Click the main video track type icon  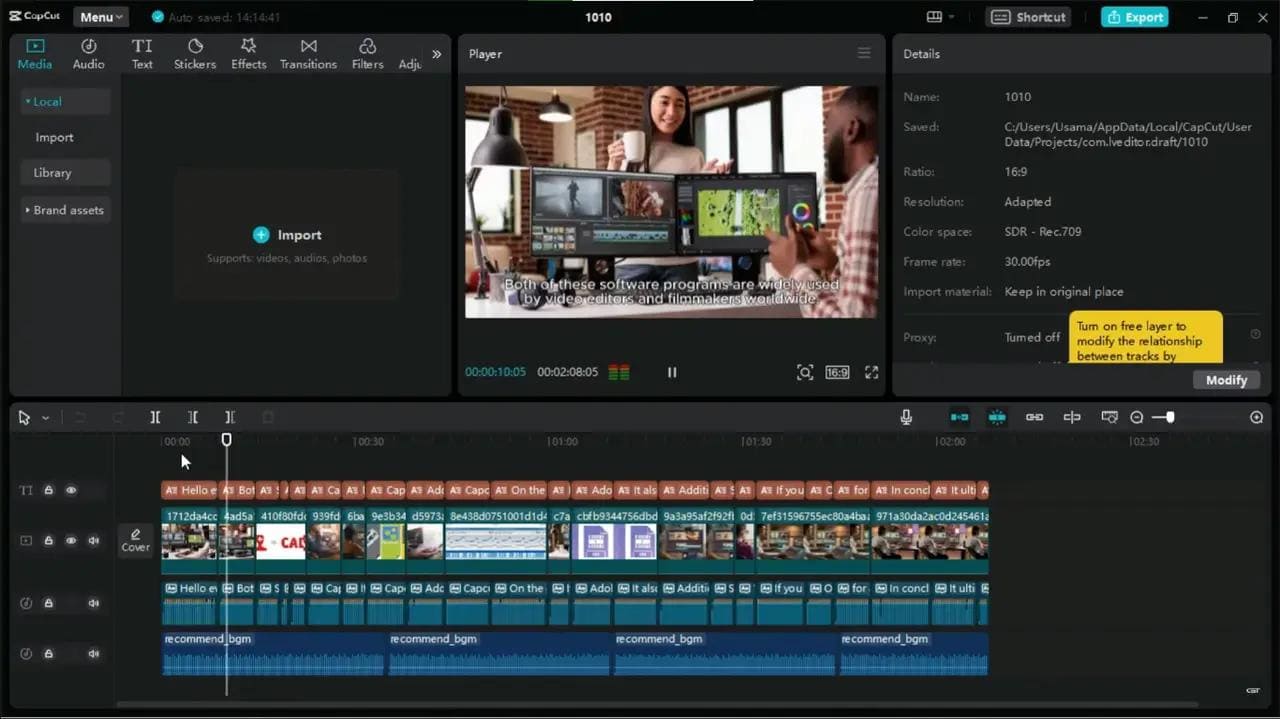click(x=26, y=540)
